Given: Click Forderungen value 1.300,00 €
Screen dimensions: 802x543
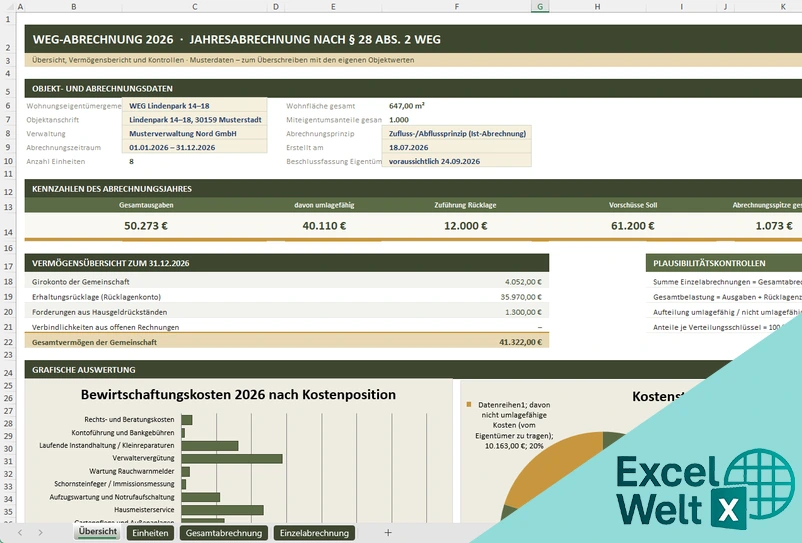Looking at the screenshot, I should (523, 312).
